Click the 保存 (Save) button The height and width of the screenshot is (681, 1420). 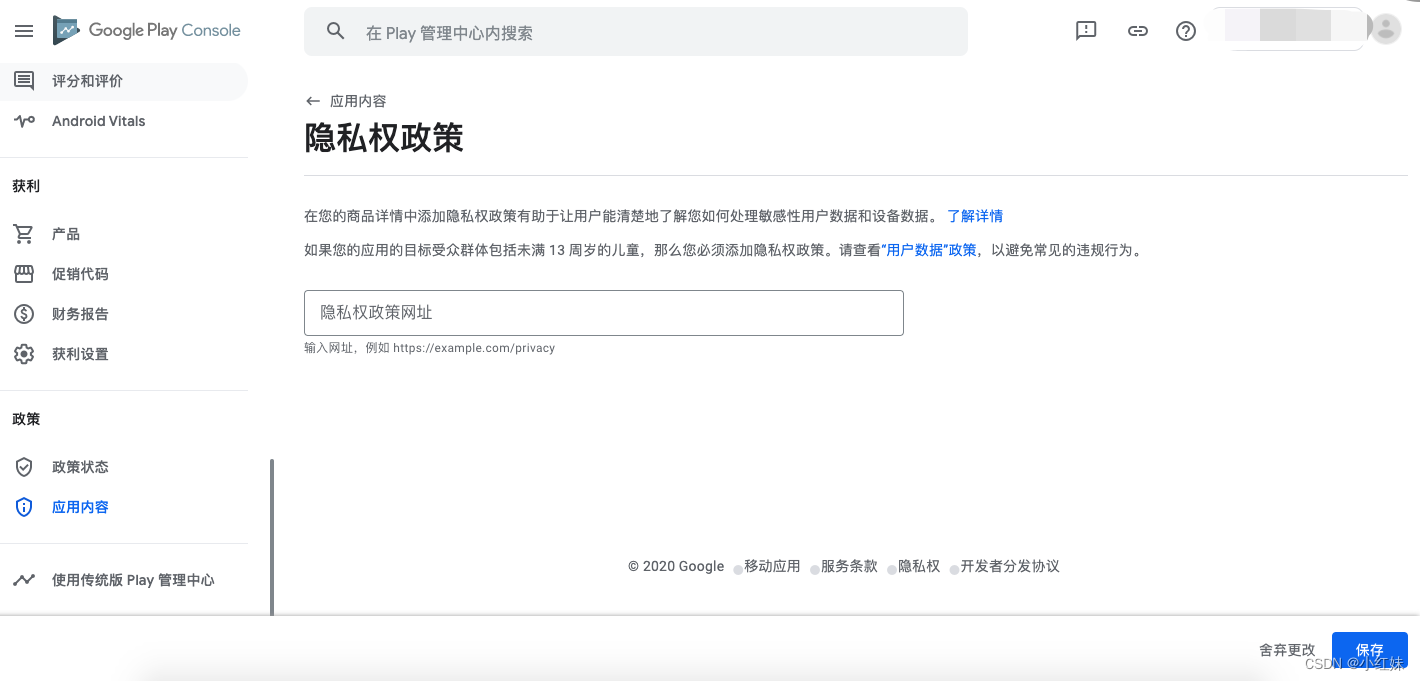[x=1369, y=649]
